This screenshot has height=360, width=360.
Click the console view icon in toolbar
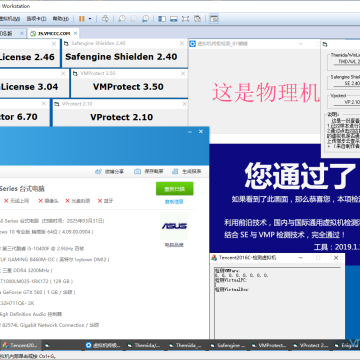(214, 19)
